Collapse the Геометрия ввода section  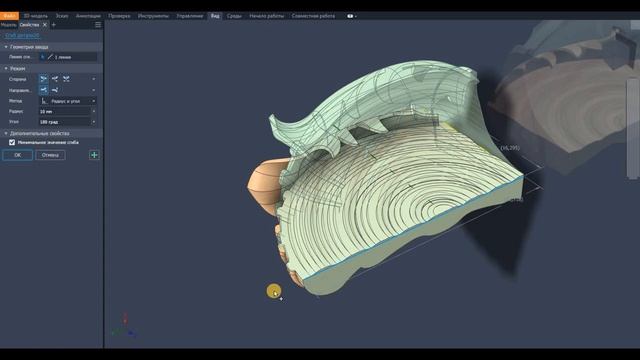(6, 47)
